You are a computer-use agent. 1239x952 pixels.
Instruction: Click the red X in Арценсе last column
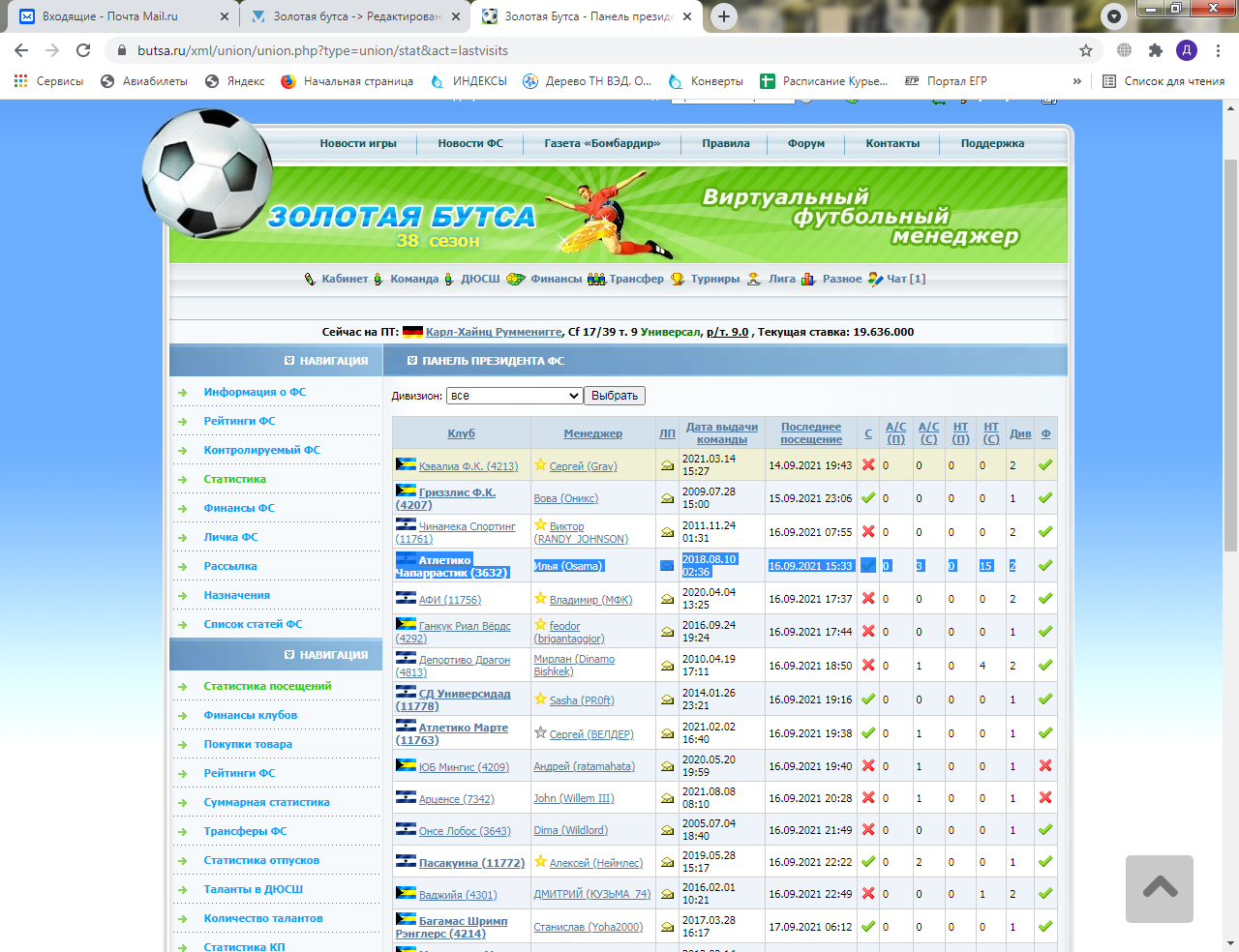click(1045, 798)
